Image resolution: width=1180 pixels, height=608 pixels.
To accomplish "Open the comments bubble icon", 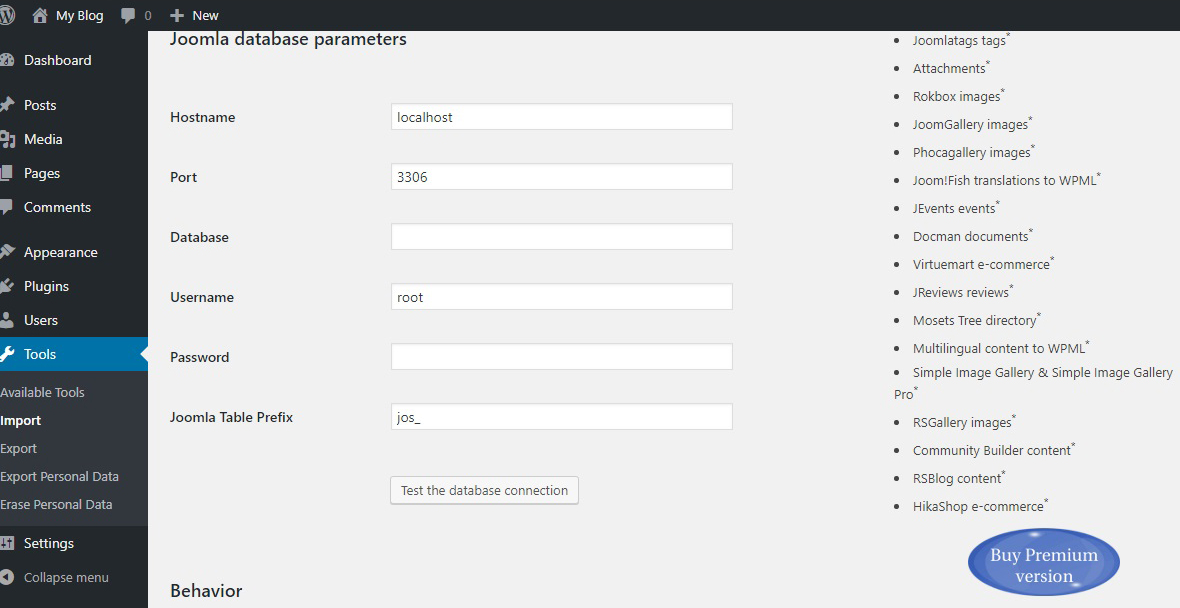I will click(129, 15).
